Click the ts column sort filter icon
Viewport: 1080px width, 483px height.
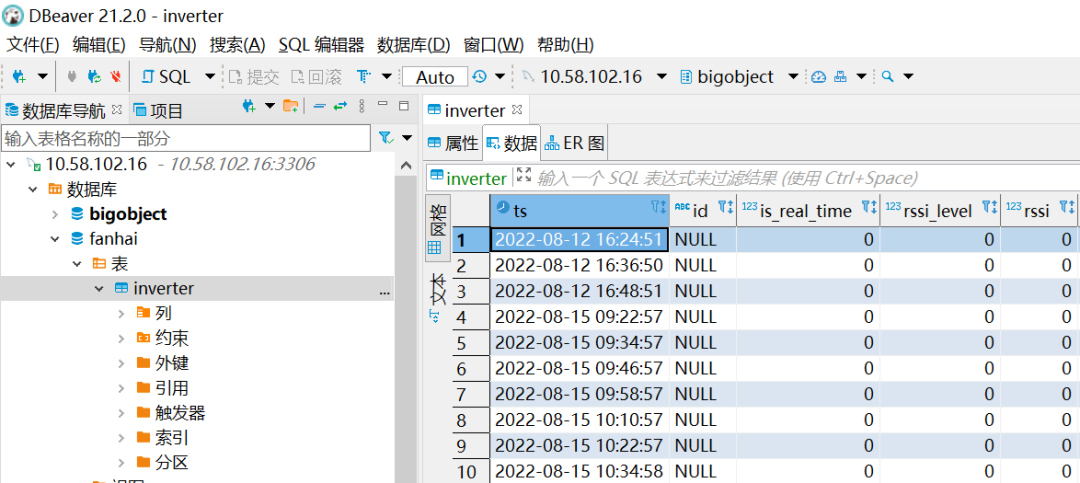tap(658, 207)
